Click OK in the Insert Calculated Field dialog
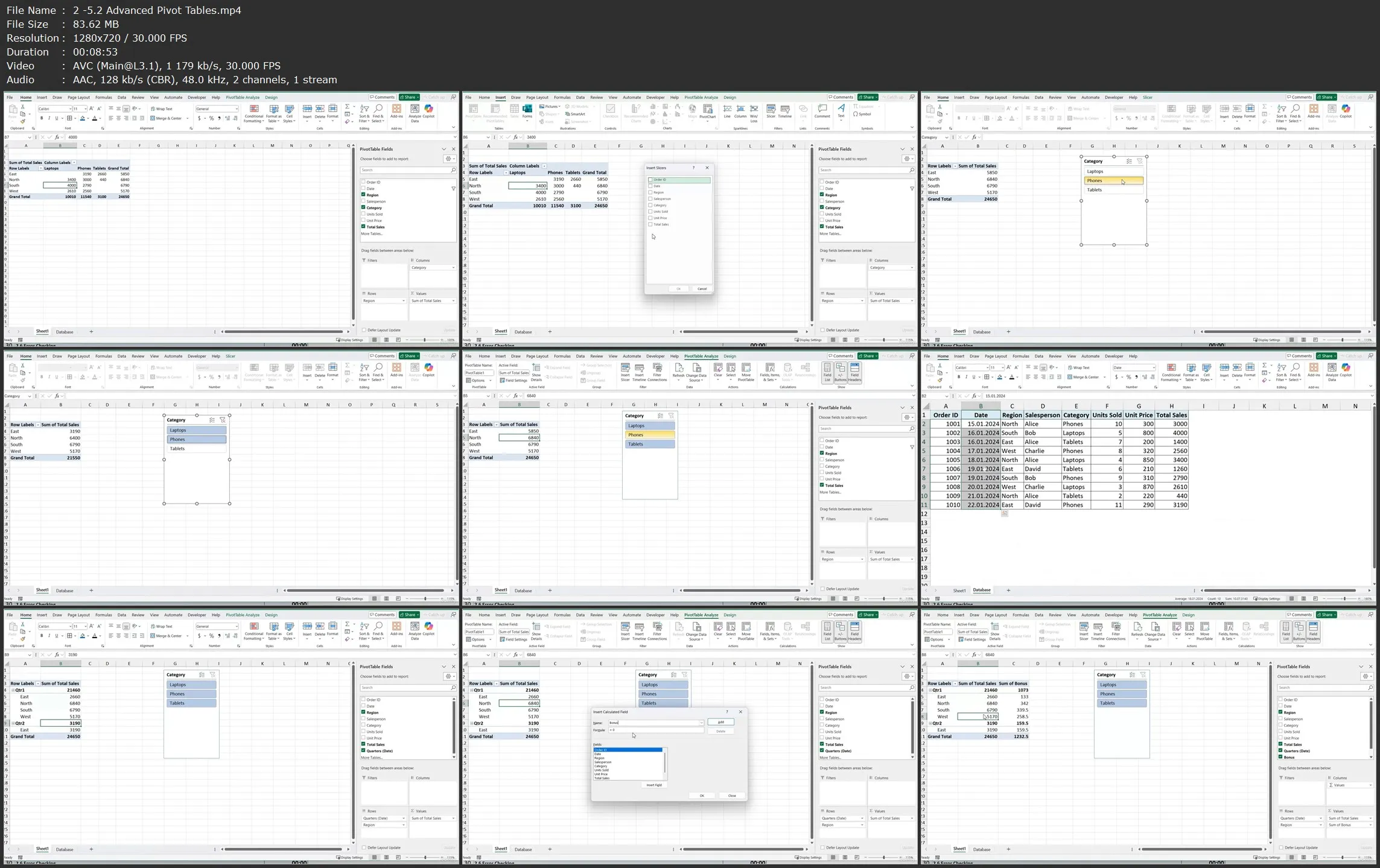Image resolution: width=1380 pixels, height=868 pixels. tap(702, 796)
